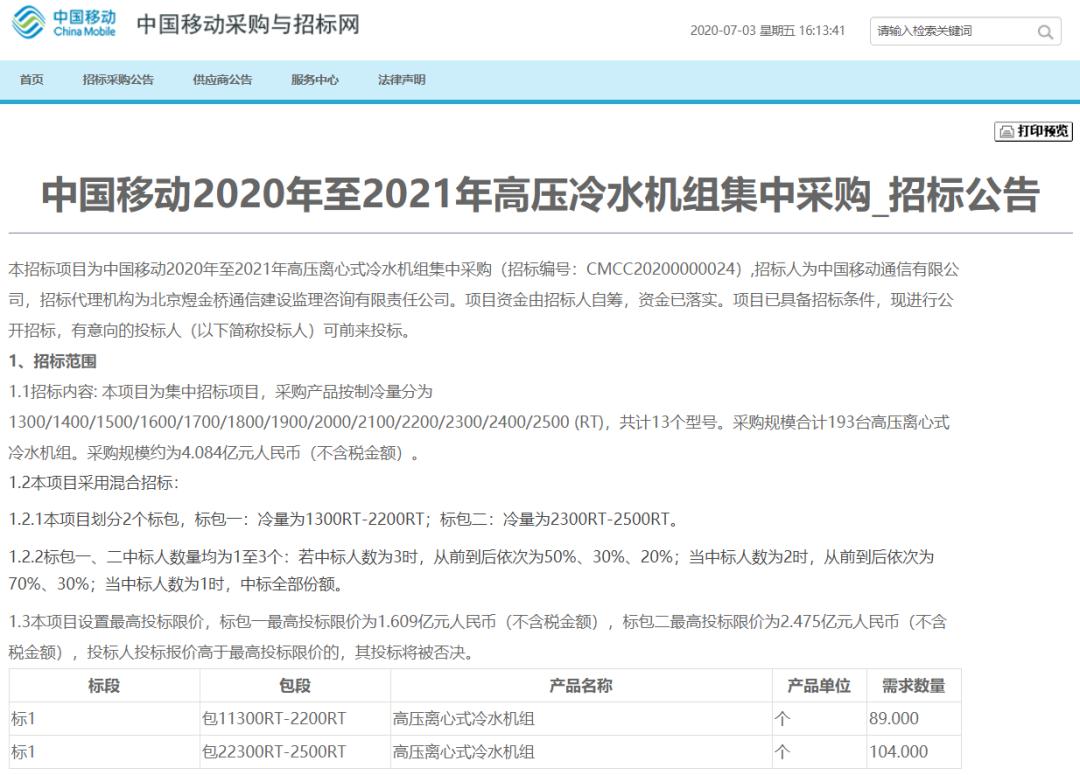Viewport: 1080px width, 775px height.
Task: Select the 104.000 quantity cell
Action: [898, 752]
